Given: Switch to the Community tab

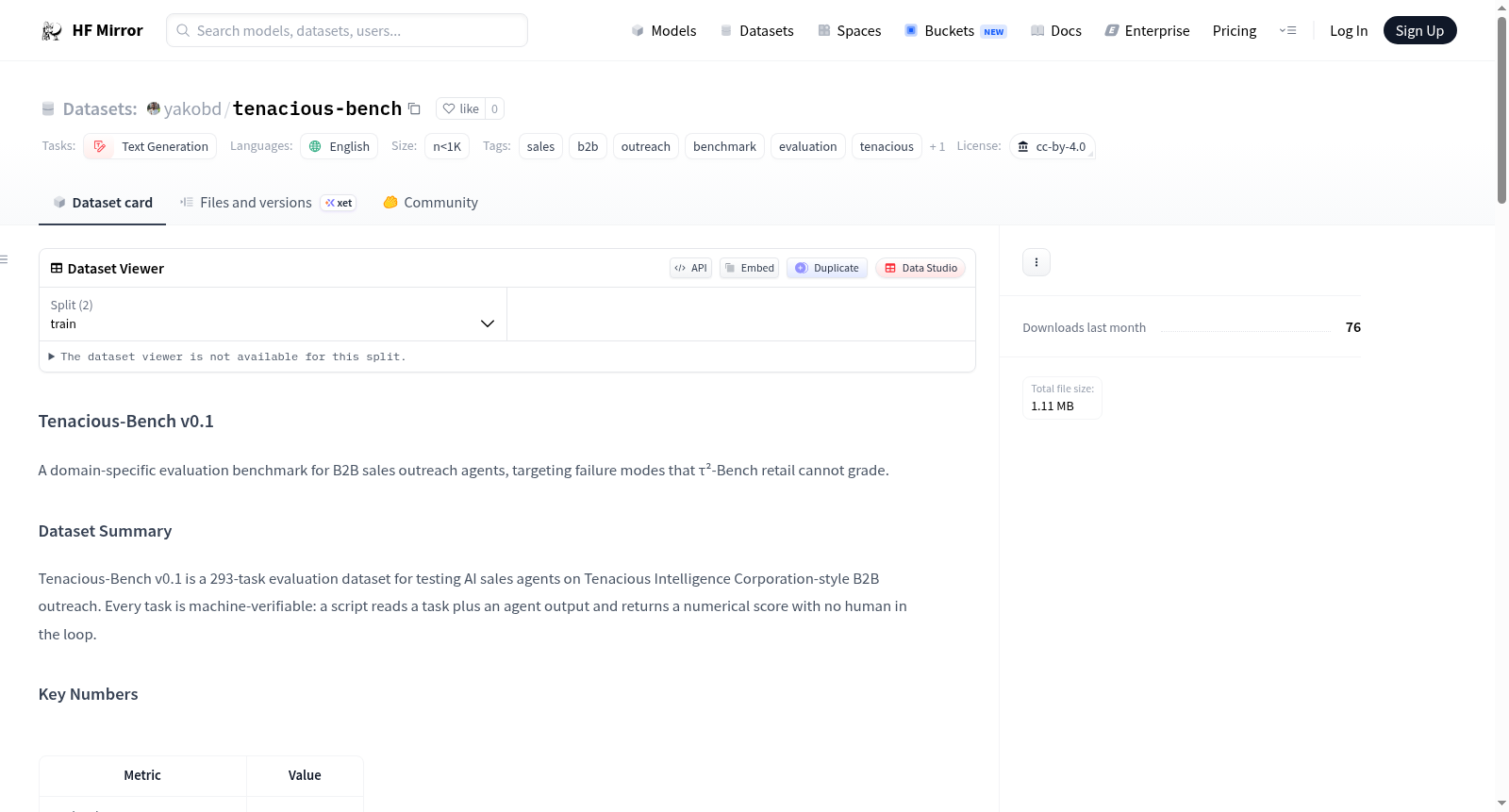Looking at the screenshot, I should (x=430, y=203).
